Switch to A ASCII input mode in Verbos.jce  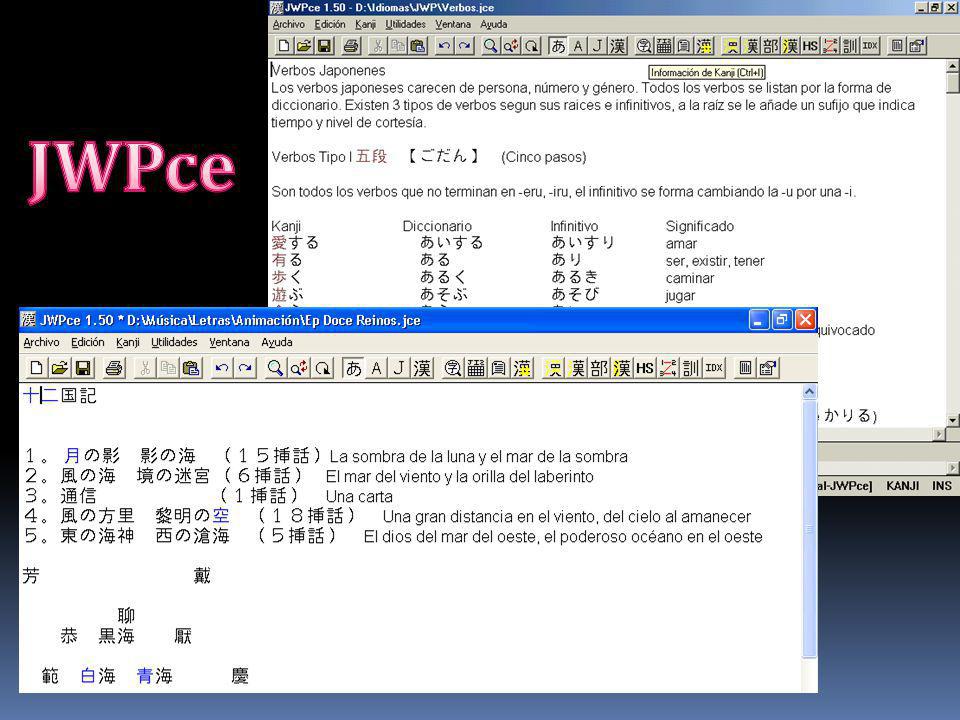[x=577, y=46]
